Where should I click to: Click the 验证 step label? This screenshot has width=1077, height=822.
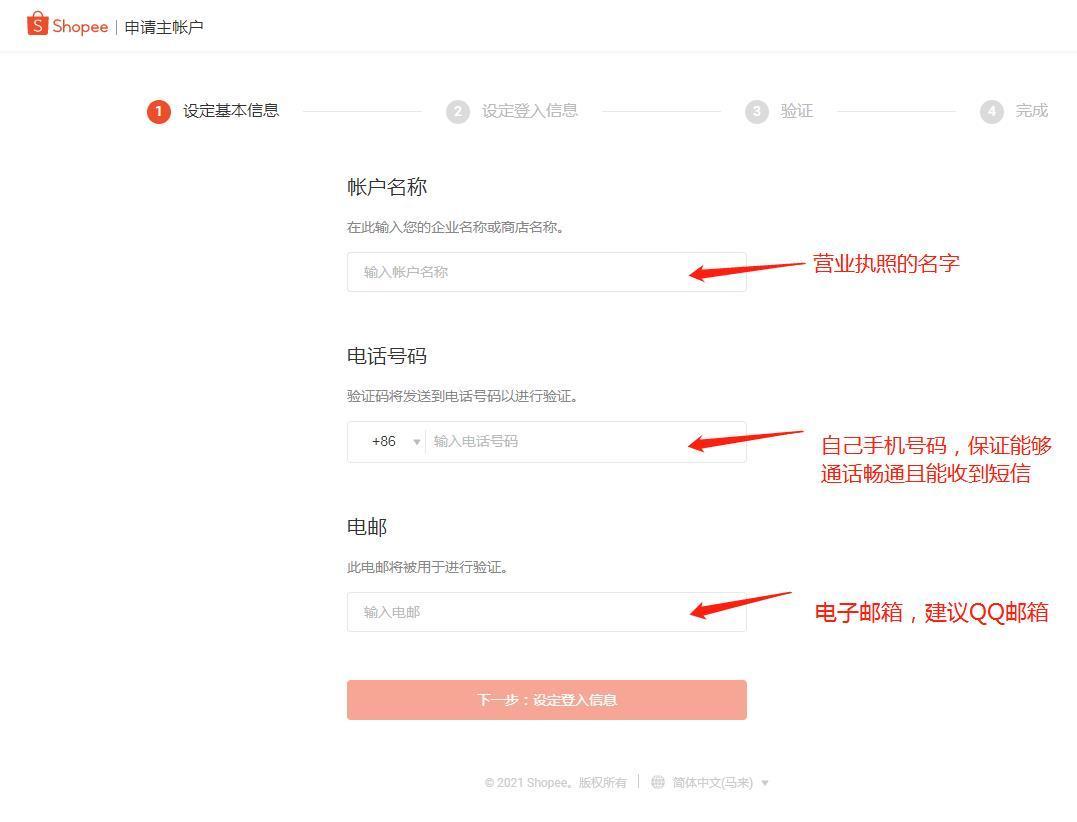[797, 111]
